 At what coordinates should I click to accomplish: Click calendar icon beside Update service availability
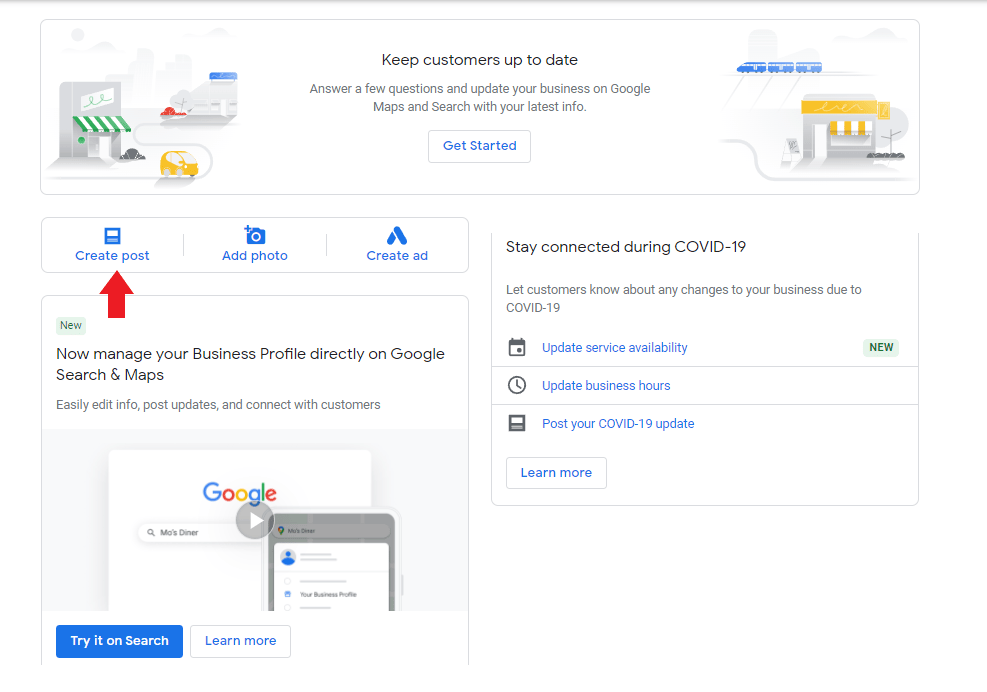coord(517,348)
